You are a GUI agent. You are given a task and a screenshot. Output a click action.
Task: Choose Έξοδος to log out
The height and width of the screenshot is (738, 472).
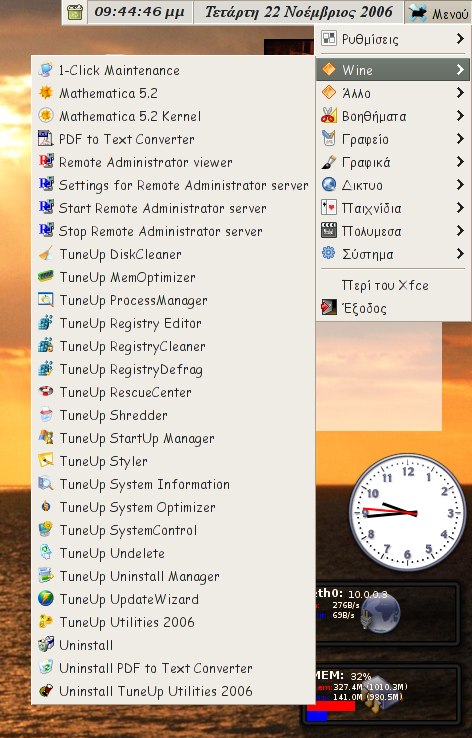tap(393, 308)
